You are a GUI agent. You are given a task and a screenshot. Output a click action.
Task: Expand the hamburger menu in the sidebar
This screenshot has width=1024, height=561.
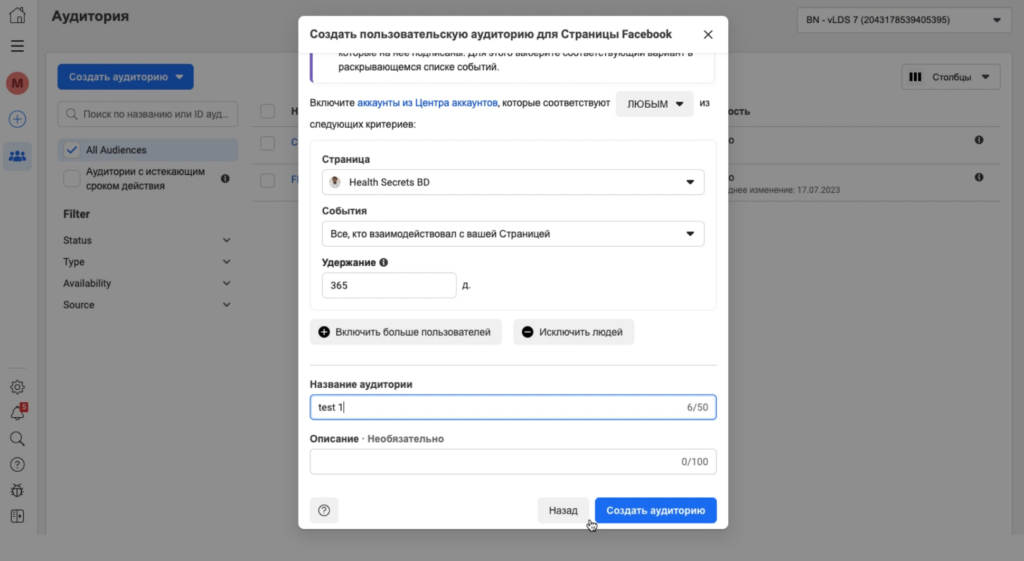(18, 46)
